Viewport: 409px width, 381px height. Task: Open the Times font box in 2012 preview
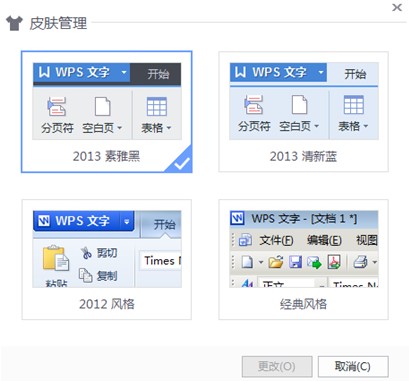pyautogui.click(x=160, y=260)
